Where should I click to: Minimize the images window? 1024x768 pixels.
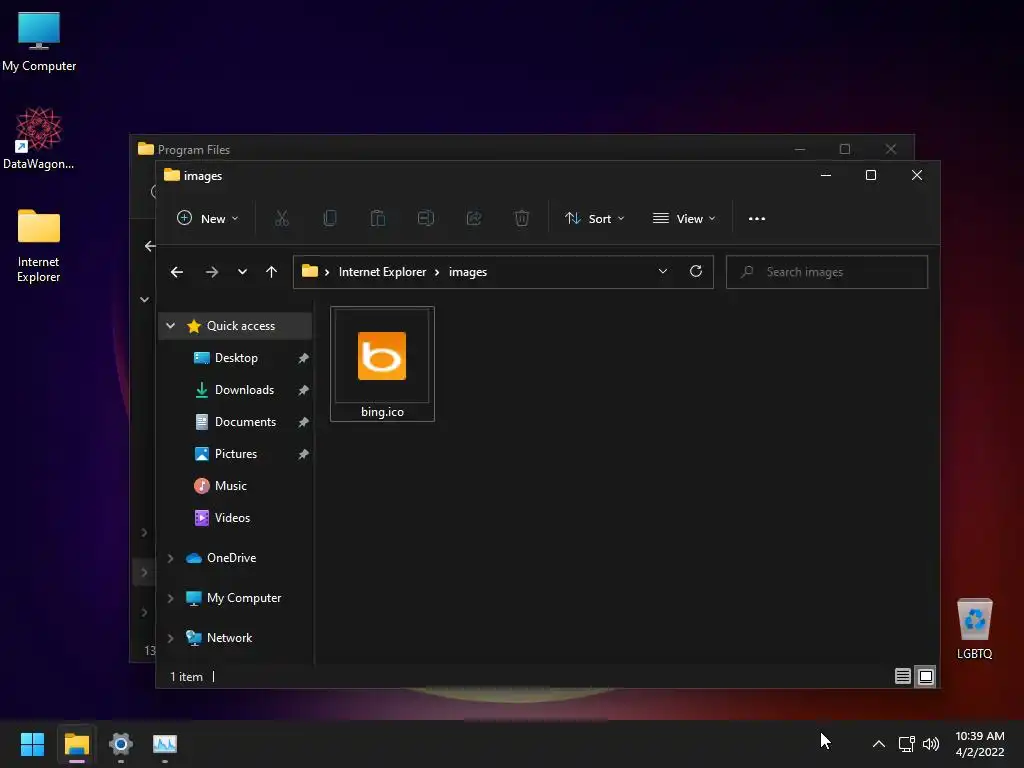pos(825,175)
